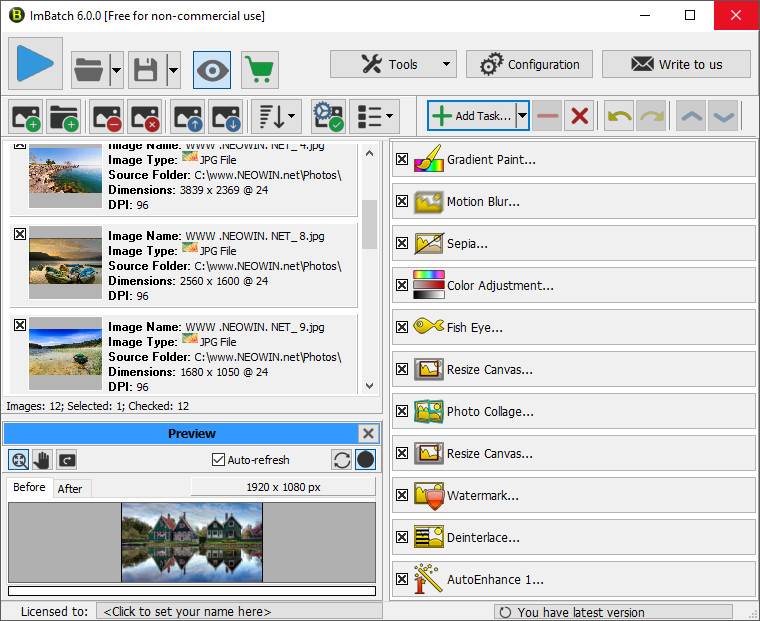Open the Resize Canvas task below Fish Eye
This screenshot has width=760, height=621.
[574, 369]
